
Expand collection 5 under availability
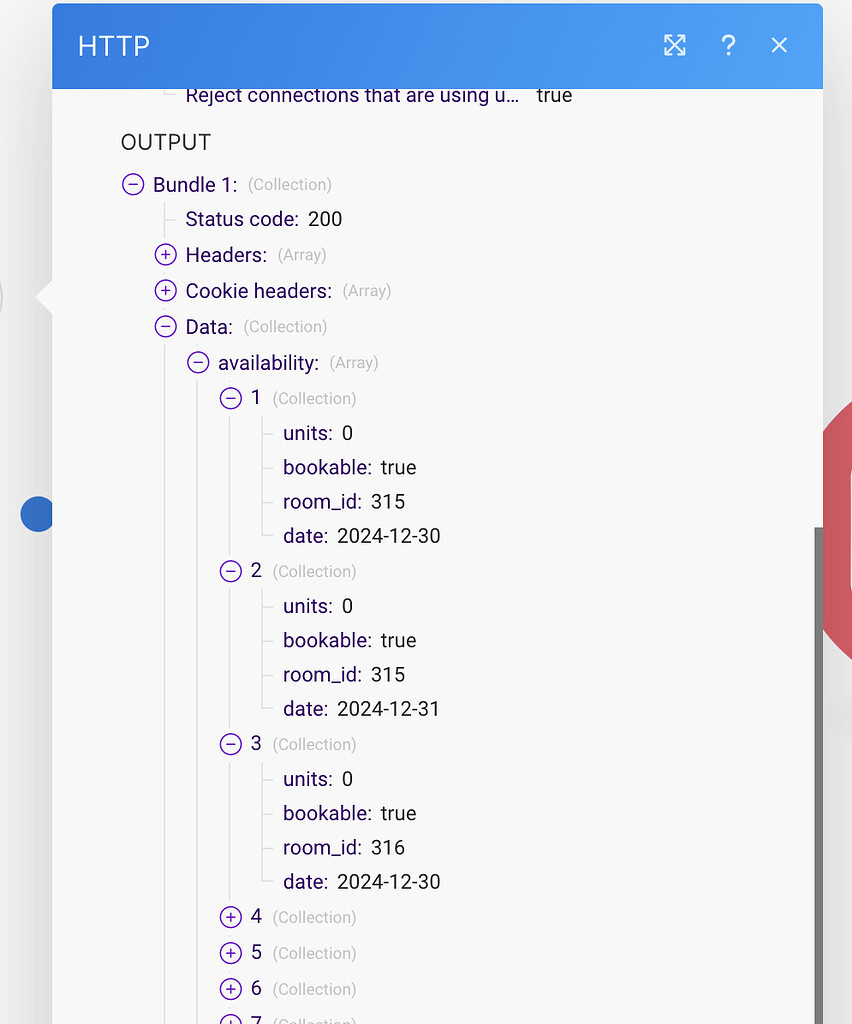click(x=229, y=953)
